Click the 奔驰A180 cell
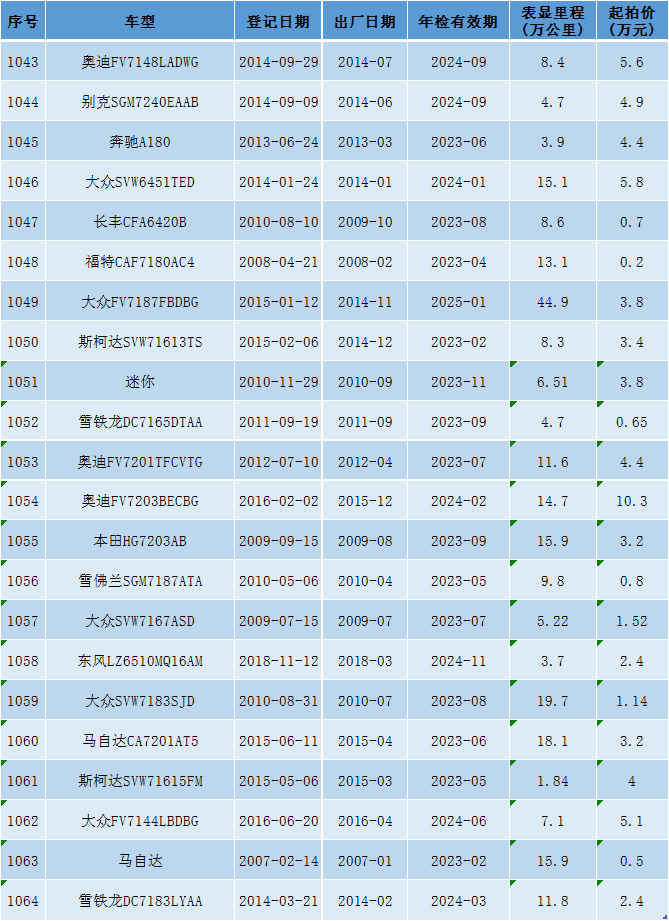Screen dimensions: 669x921 140,142
